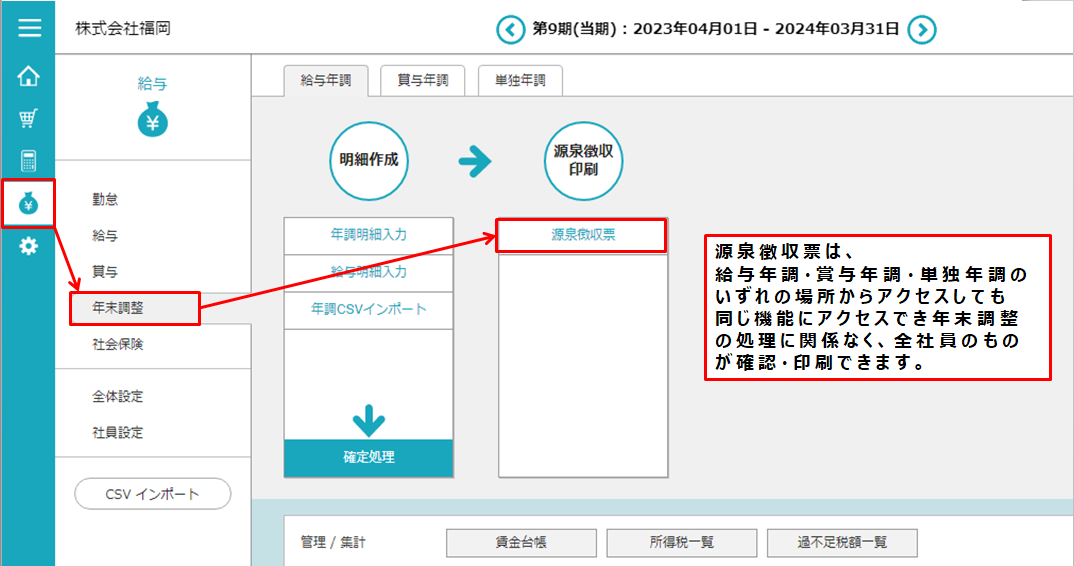Click the CSV インポート button
Screen dimensions: 1074x566
pyautogui.click(x=152, y=494)
